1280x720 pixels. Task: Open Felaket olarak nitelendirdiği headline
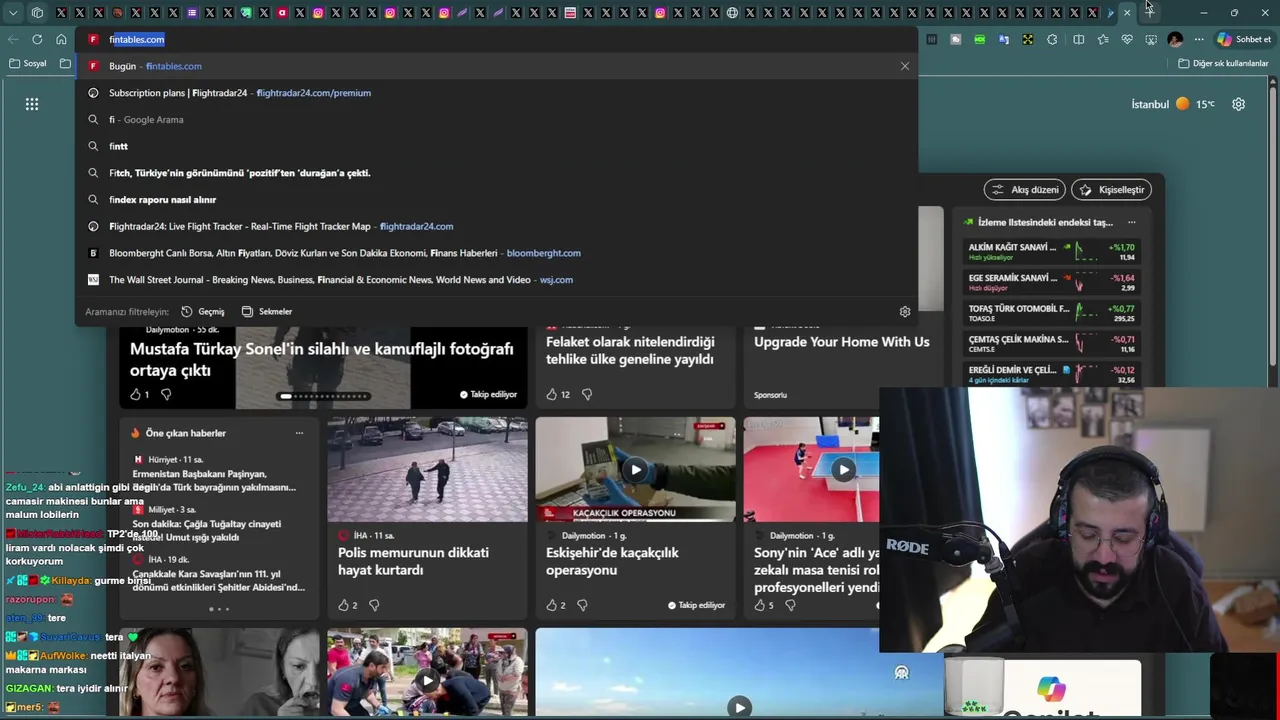[x=630, y=350]
